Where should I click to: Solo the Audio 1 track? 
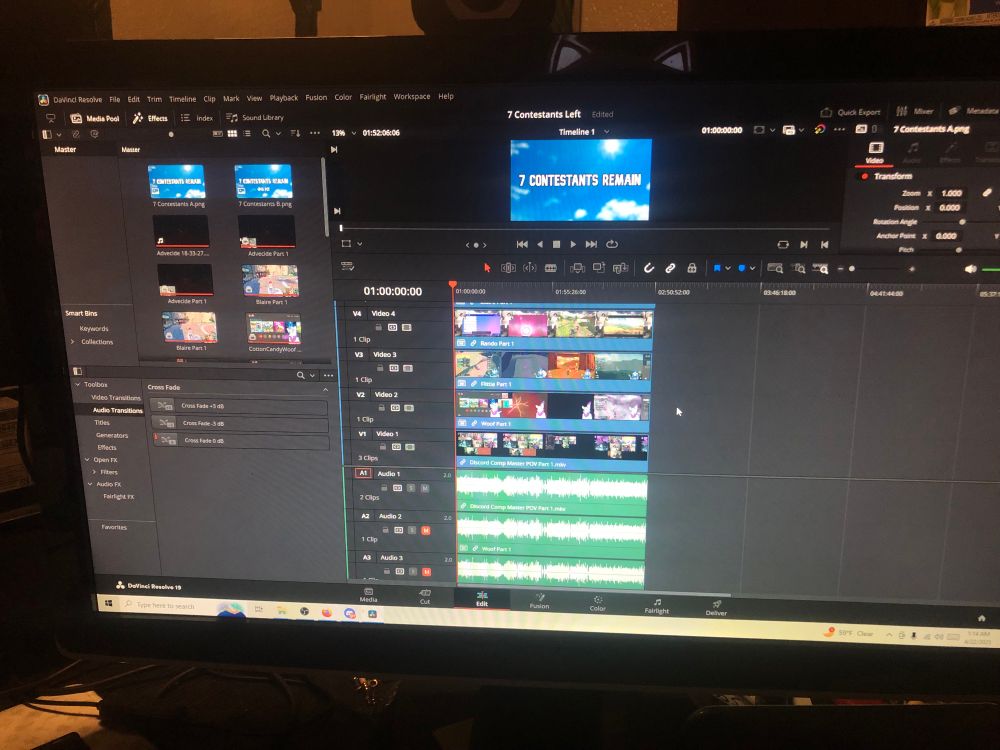[411, 488]
